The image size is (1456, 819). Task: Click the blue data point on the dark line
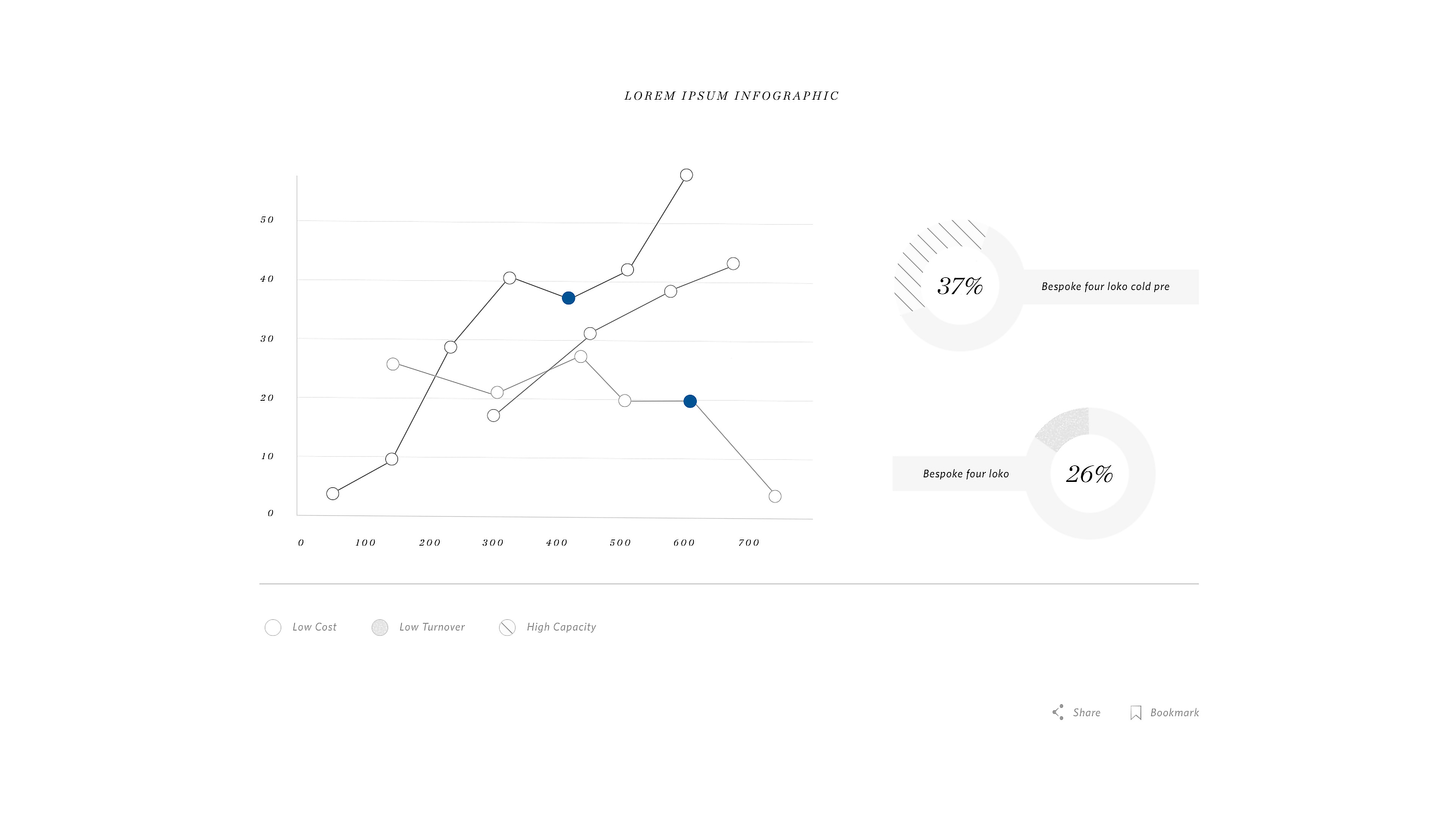(x=569, y=298)
